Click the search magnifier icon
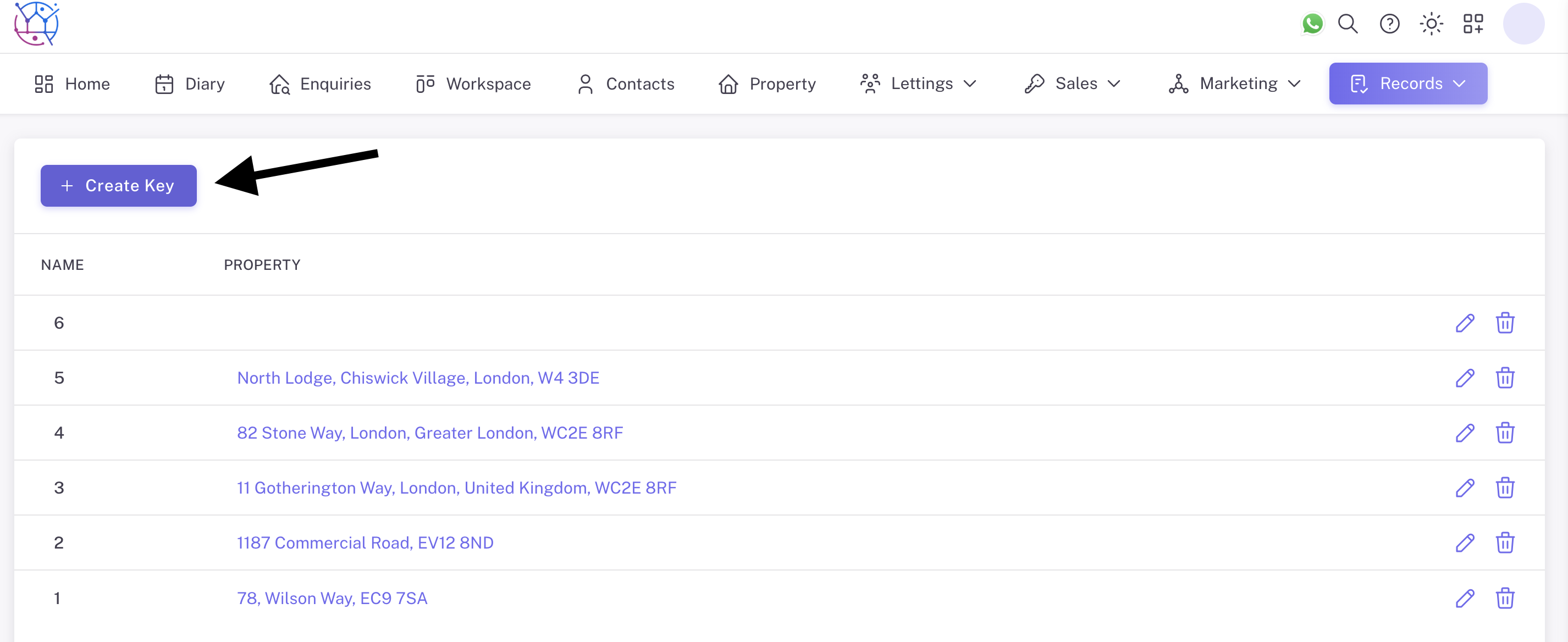Viewport: 1568px width, 642px height. pyautogui.click(x=1348, y=24)
